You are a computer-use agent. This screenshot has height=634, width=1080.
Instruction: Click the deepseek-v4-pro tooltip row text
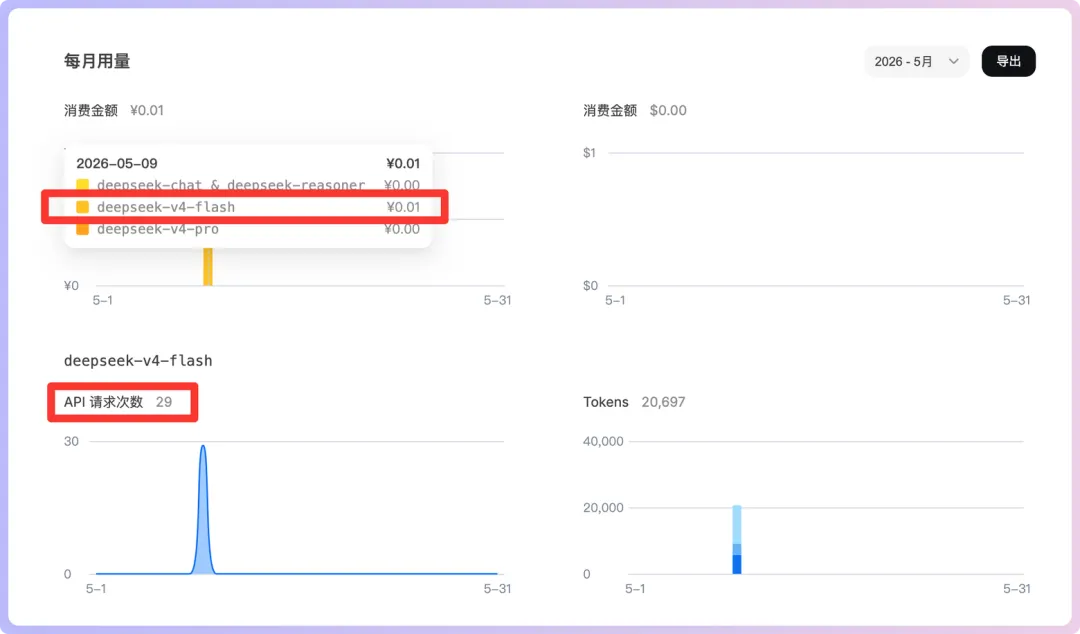click(x=158, y=229)
